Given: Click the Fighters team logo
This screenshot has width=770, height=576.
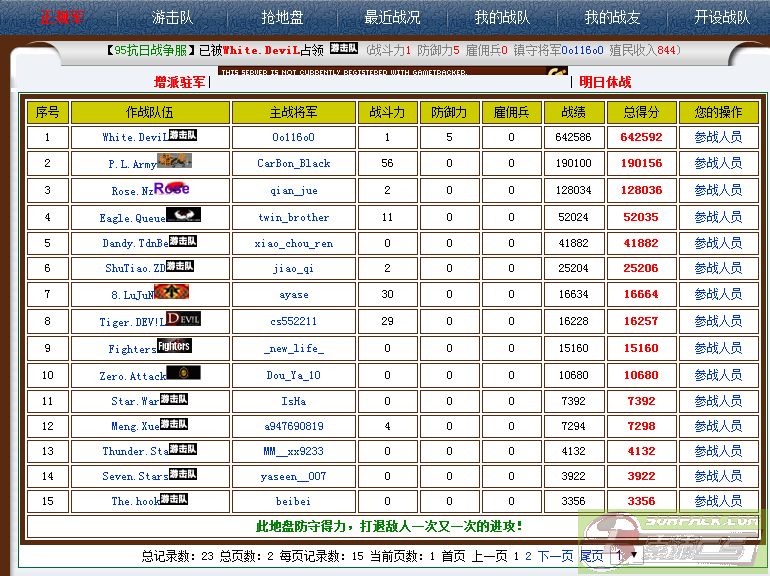Looking at the screenshot, I should (174, 346).
